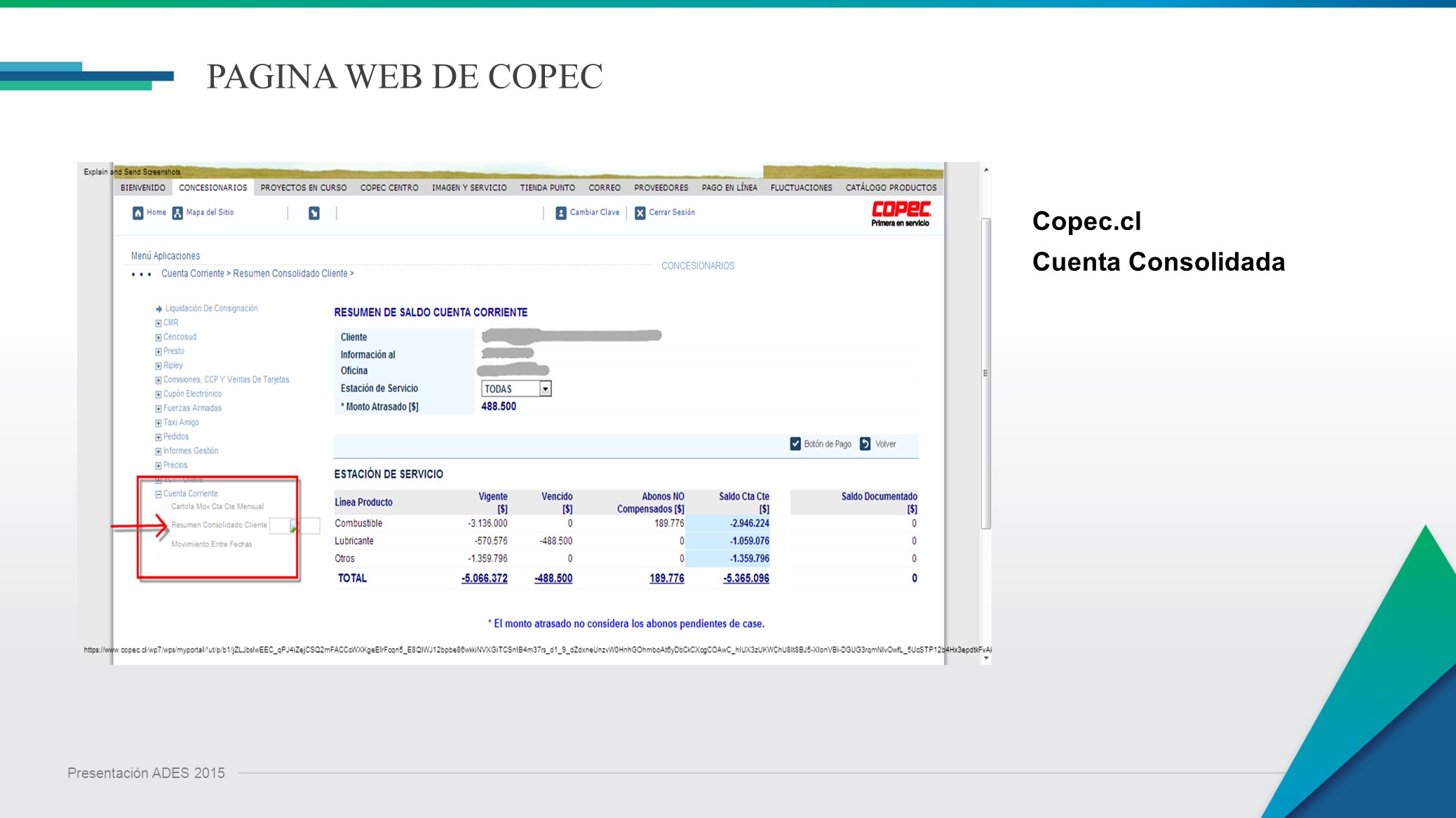Image resolution: width=1456 pixels, height=818 pixels.
Task: Click the Combustible row label
Action: 358,523
